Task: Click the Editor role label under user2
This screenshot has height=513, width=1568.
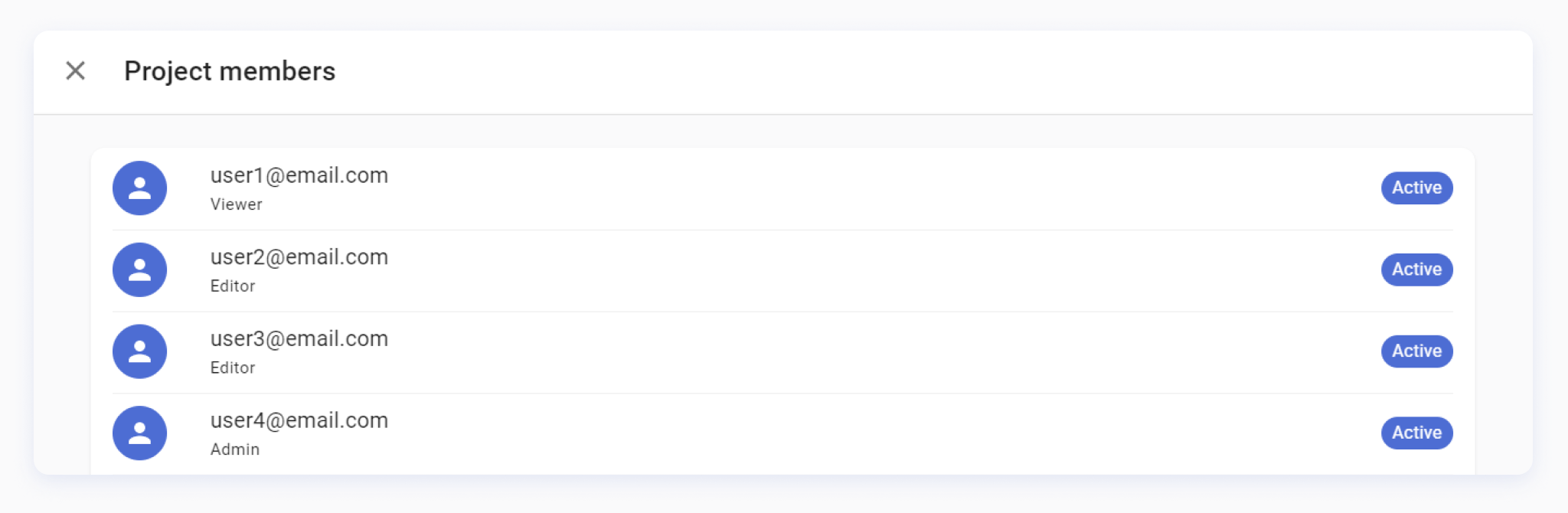Action: click(233, 286)
